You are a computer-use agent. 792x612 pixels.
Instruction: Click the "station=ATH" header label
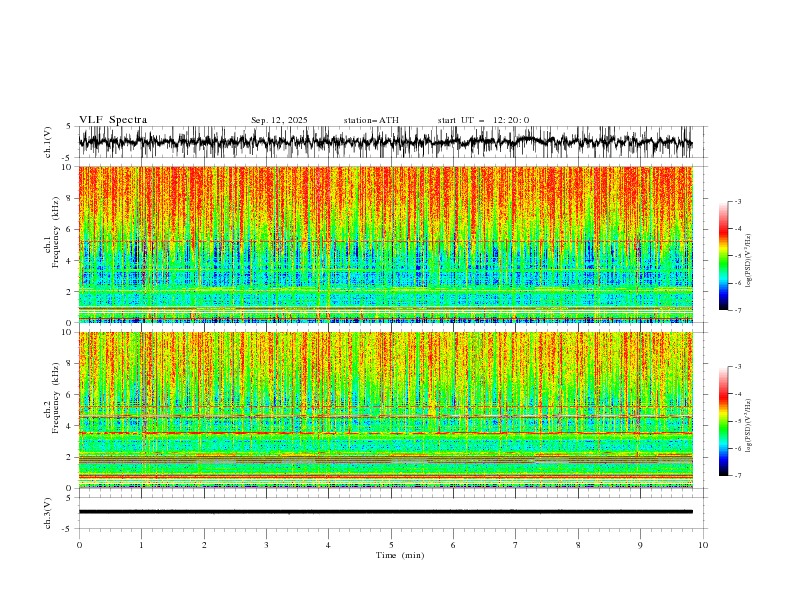click(x=371, y=120)
